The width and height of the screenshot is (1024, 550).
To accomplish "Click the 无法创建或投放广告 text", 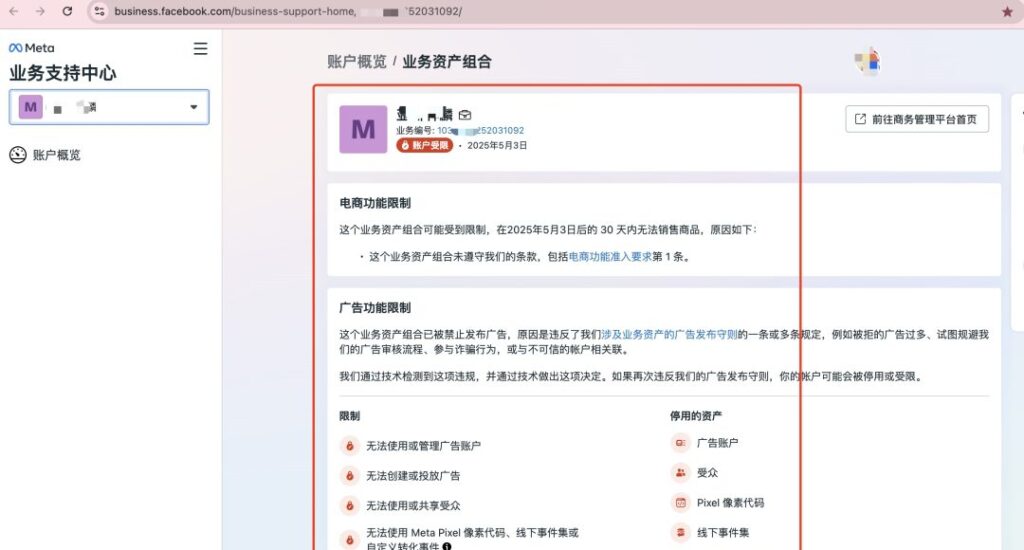I will point(413,476).
